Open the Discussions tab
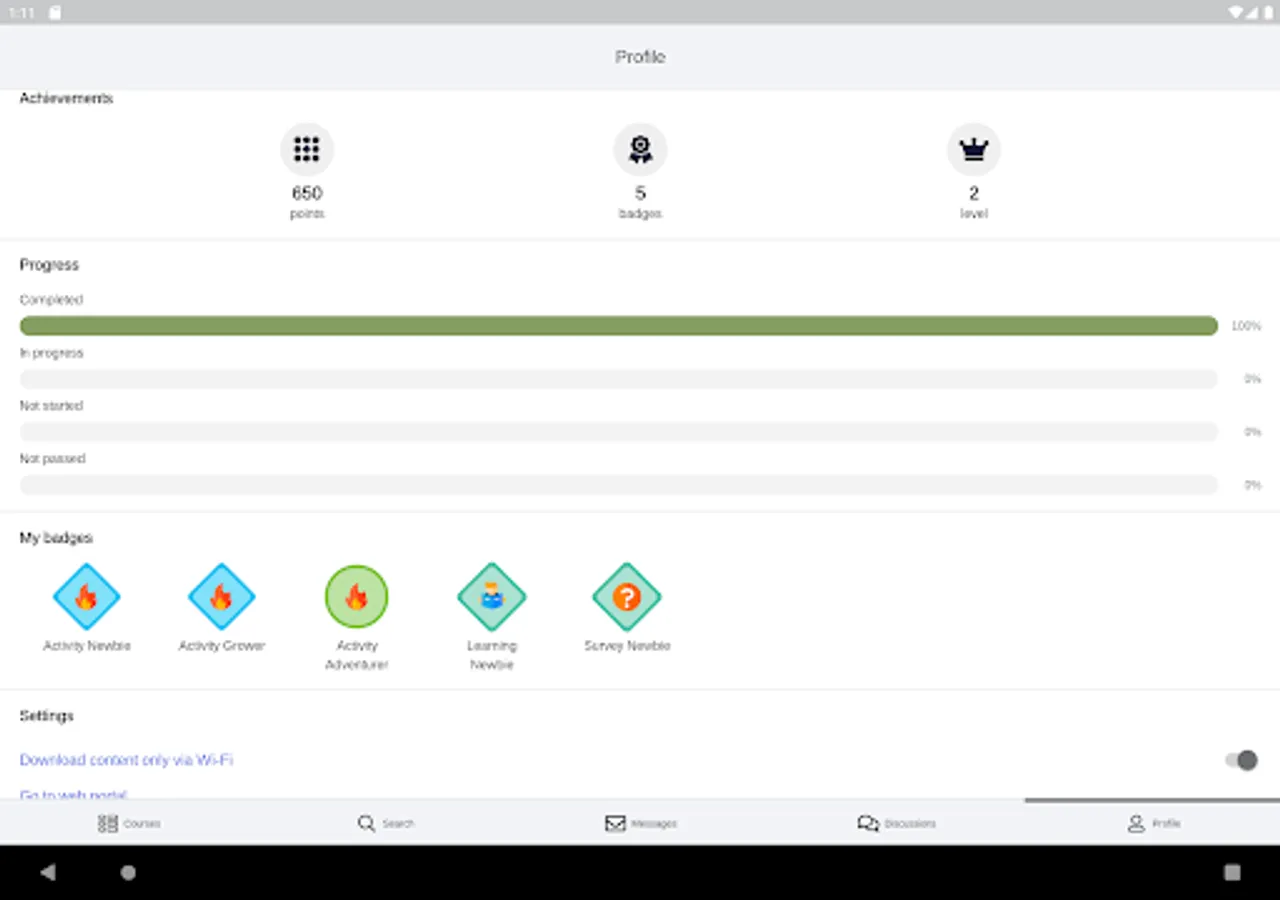The width and height of the screenshot is (1280, 900). (896, 823)
